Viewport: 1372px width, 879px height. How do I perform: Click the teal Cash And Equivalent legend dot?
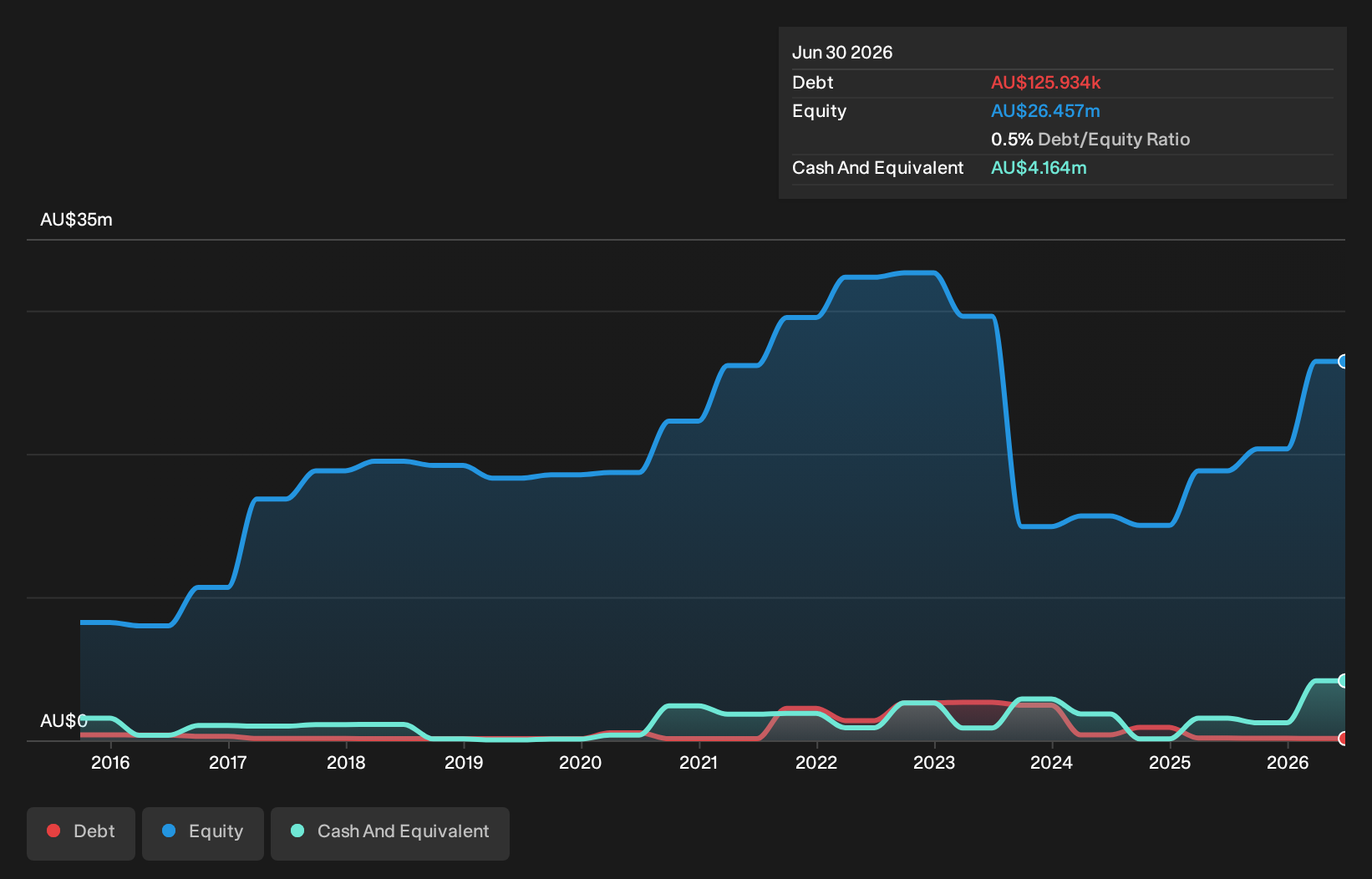click(x=297, y=831)
